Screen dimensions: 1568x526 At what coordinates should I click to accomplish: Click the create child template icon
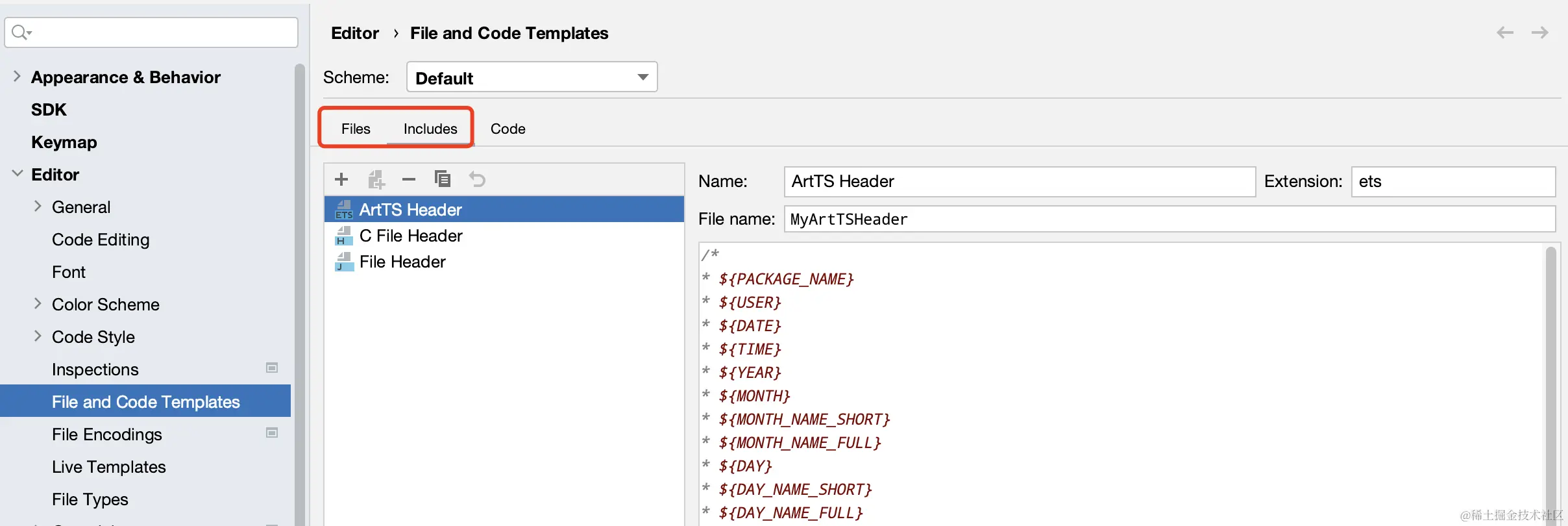point(376,179)
